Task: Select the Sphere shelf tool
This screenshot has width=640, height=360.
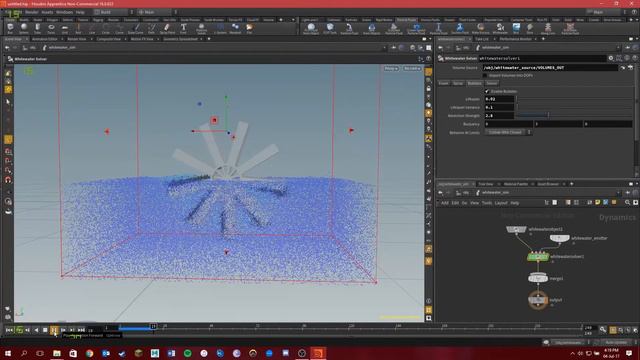Action: tap(24, 28)
